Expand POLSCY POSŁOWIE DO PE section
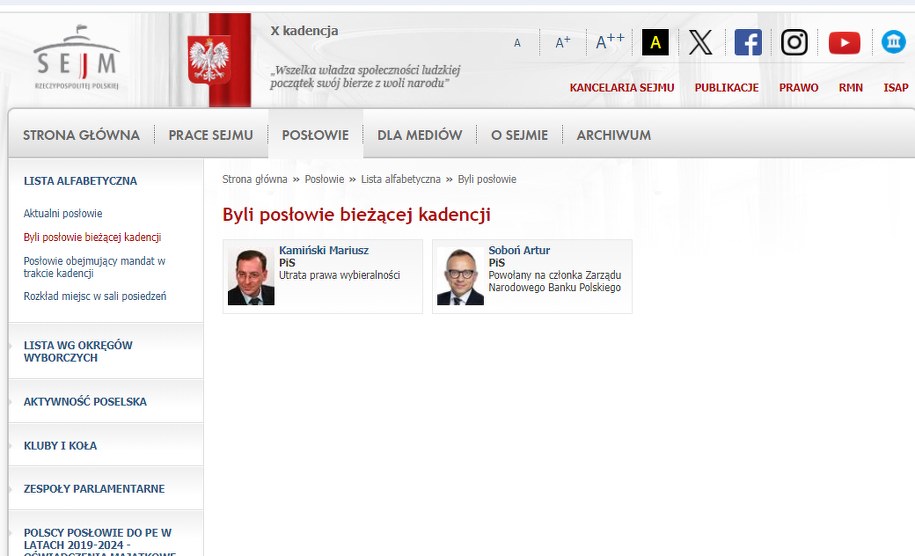This screenshot has width=915, height=556. pos(99,541)
